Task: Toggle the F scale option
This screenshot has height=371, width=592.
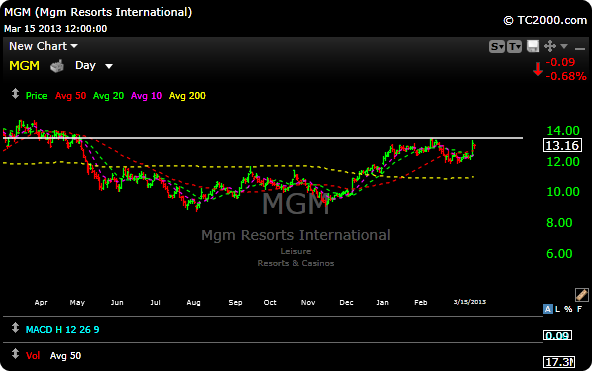Action: [580, 309]
